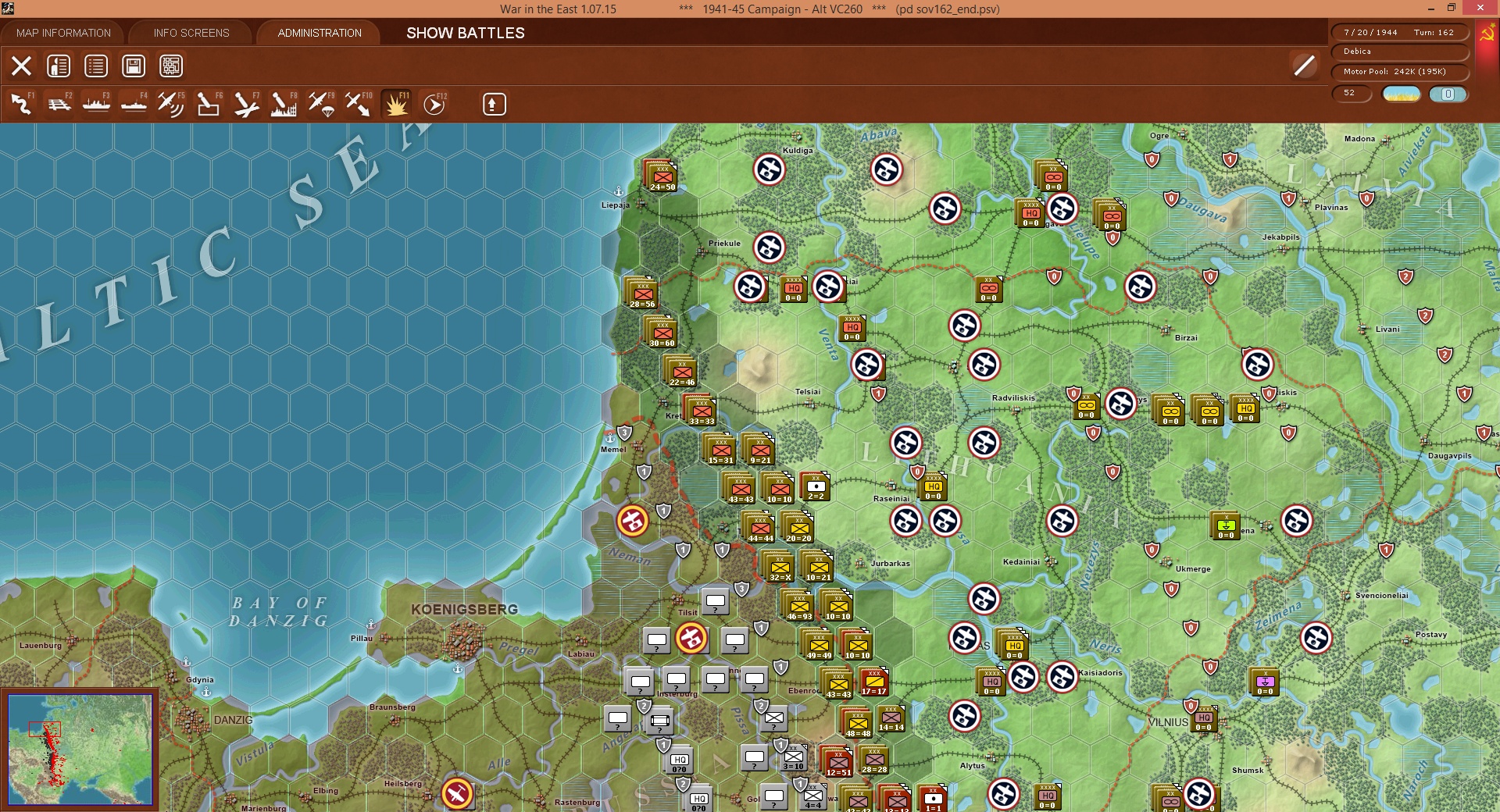1500x812 pixels.
Task: Select the red unit labeled 12=51
Action: point(837,761)
